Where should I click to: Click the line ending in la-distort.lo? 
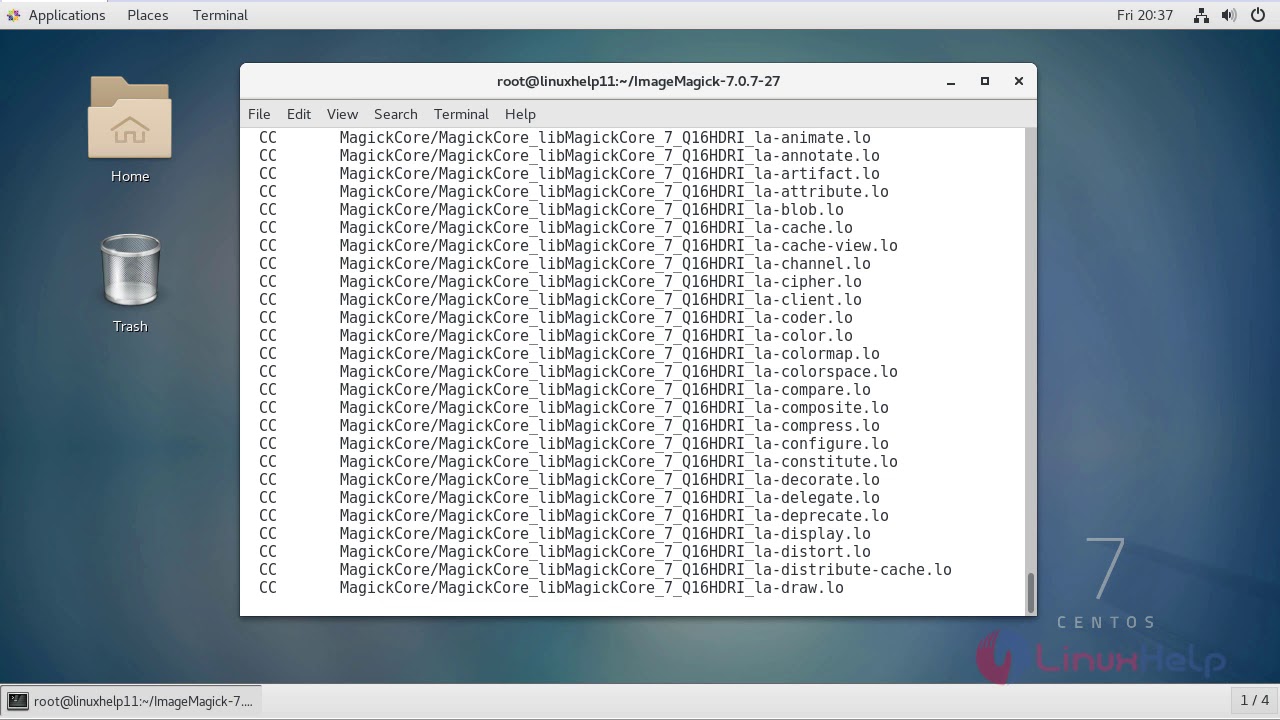point(565,552)
